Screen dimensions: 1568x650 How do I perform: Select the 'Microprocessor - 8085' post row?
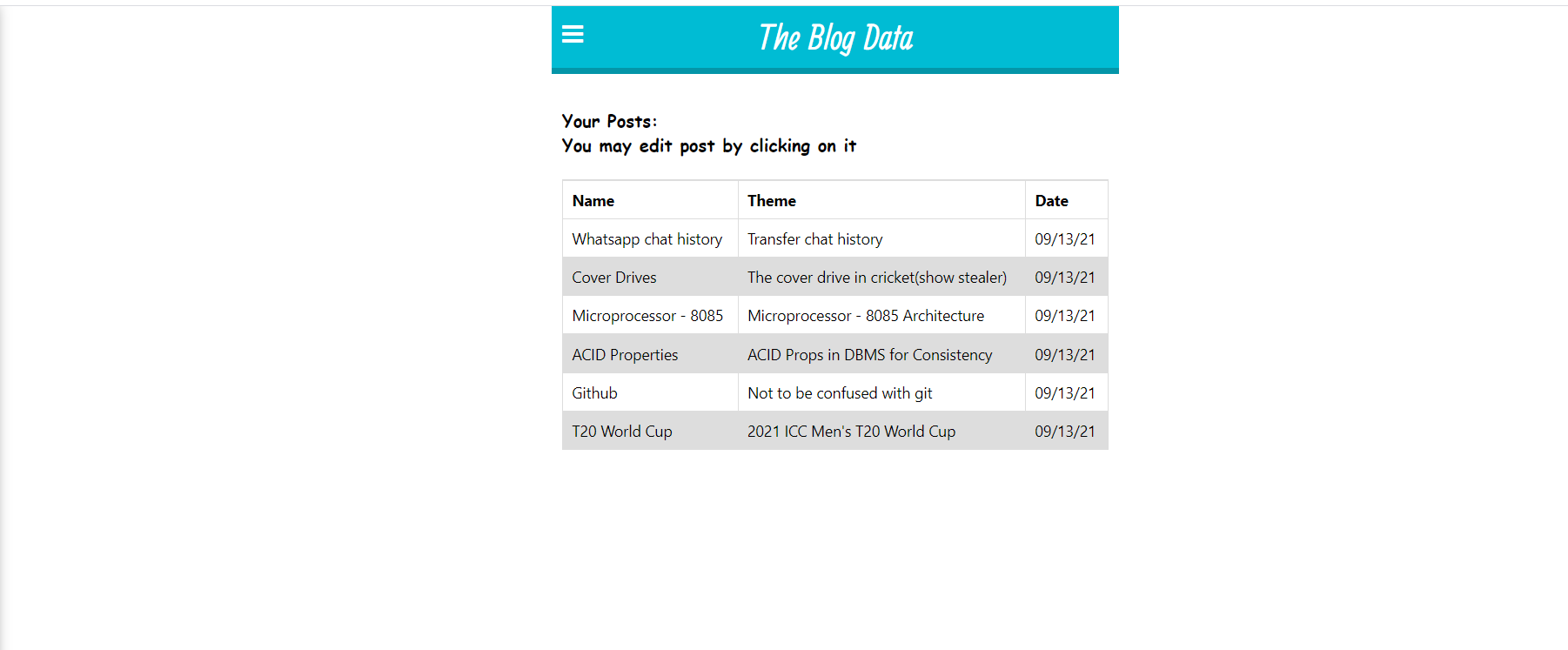pos(648,315)
